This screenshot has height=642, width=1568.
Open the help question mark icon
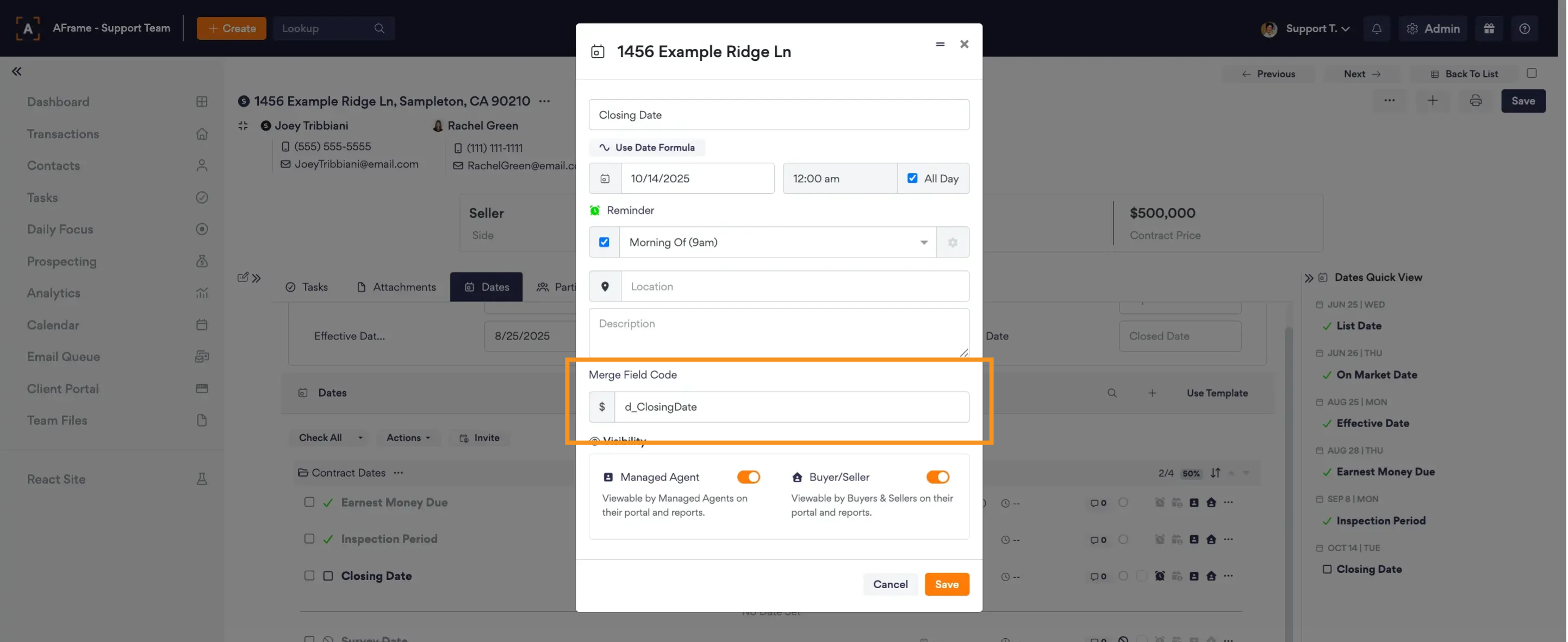[1524, 29]
